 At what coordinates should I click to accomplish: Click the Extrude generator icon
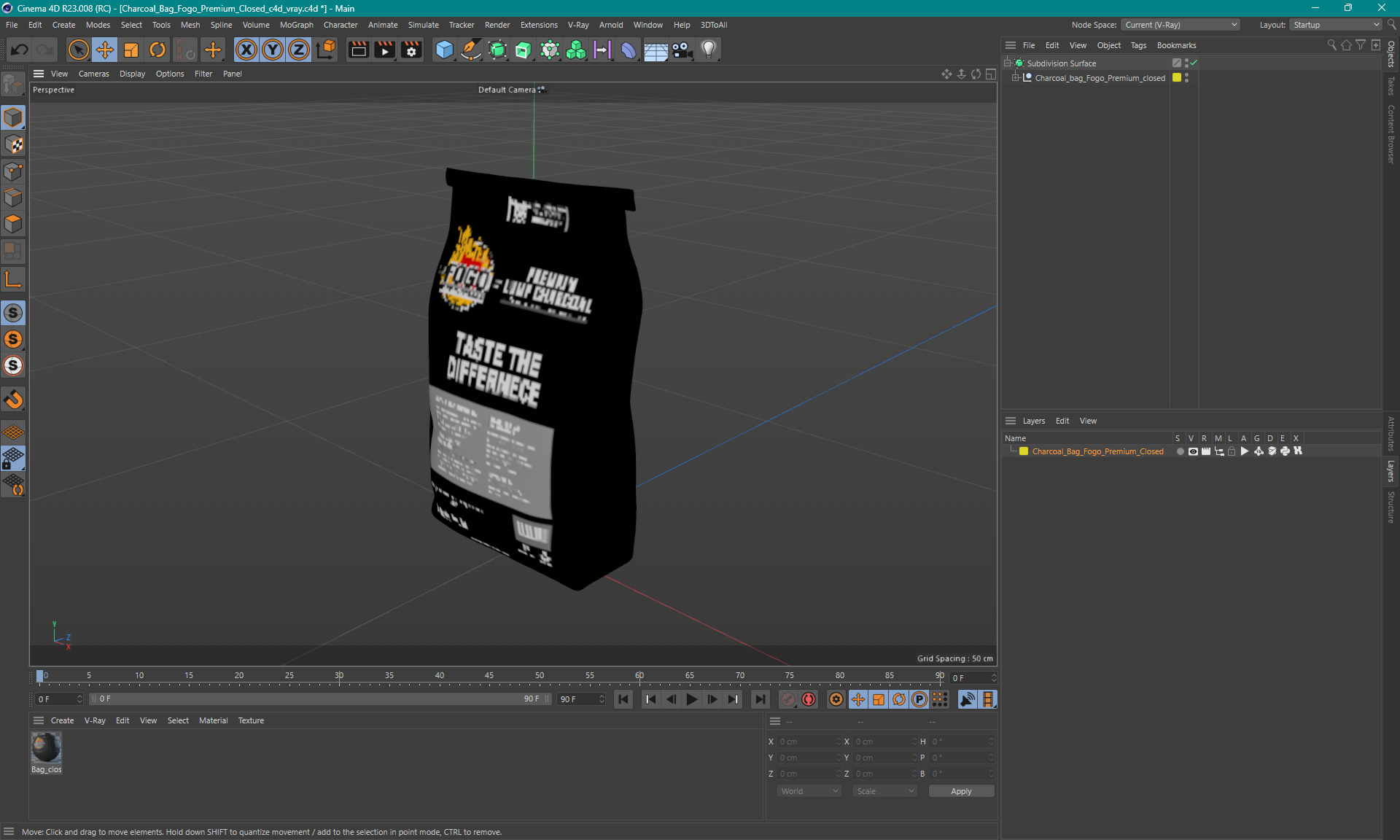(x=524, y=50)
